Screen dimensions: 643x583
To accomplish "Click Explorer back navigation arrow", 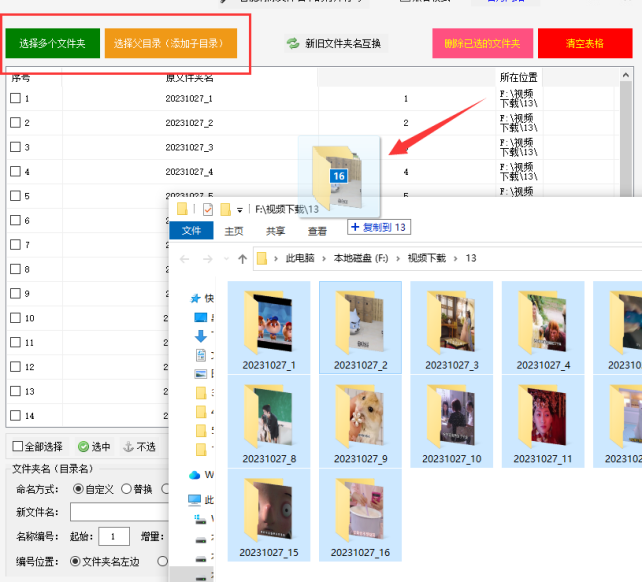I will tap(185, 259).
